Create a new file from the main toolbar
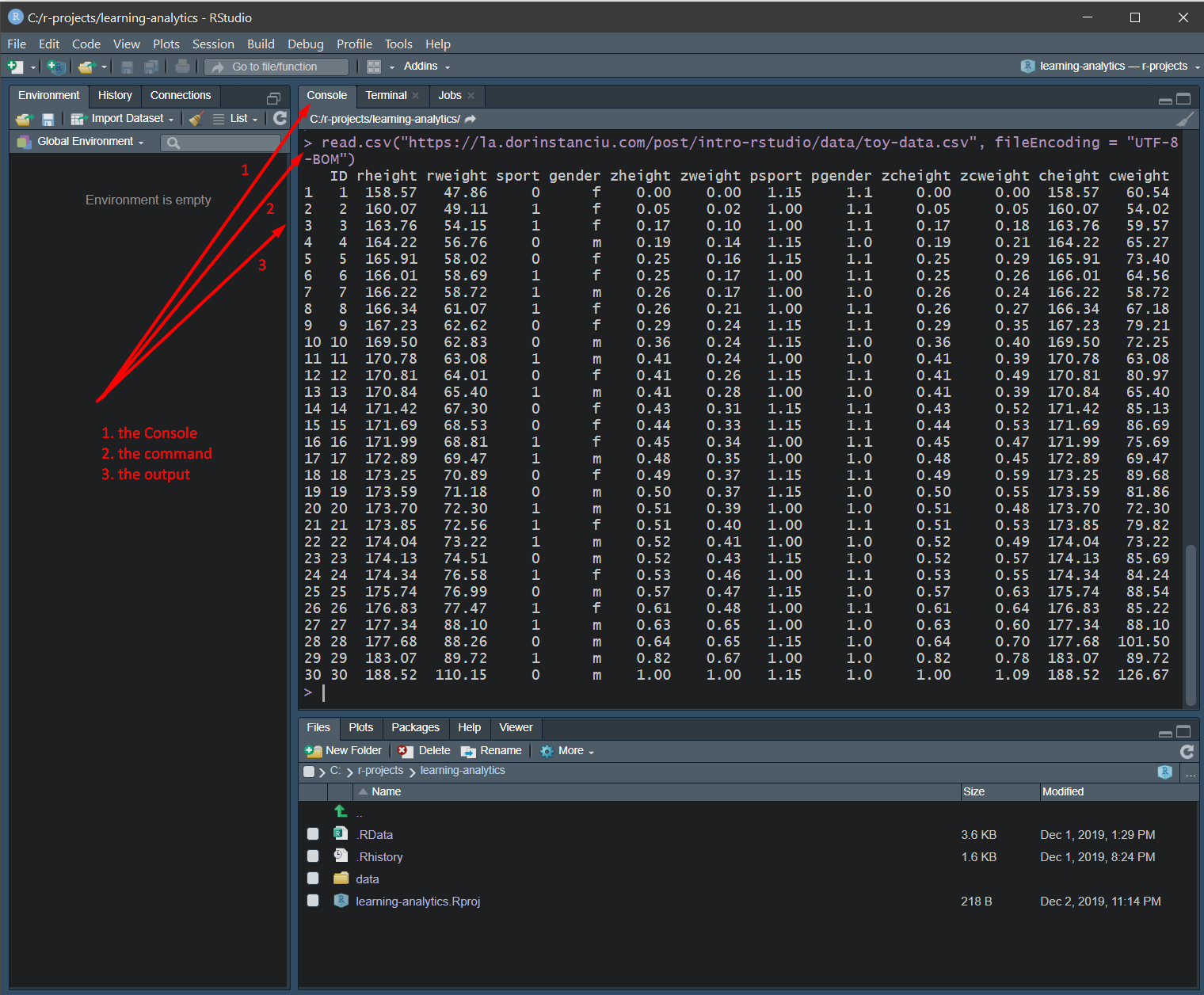The height and width of the screenshot is (995, 1204). pyautogui.click(x=15, y=67)
